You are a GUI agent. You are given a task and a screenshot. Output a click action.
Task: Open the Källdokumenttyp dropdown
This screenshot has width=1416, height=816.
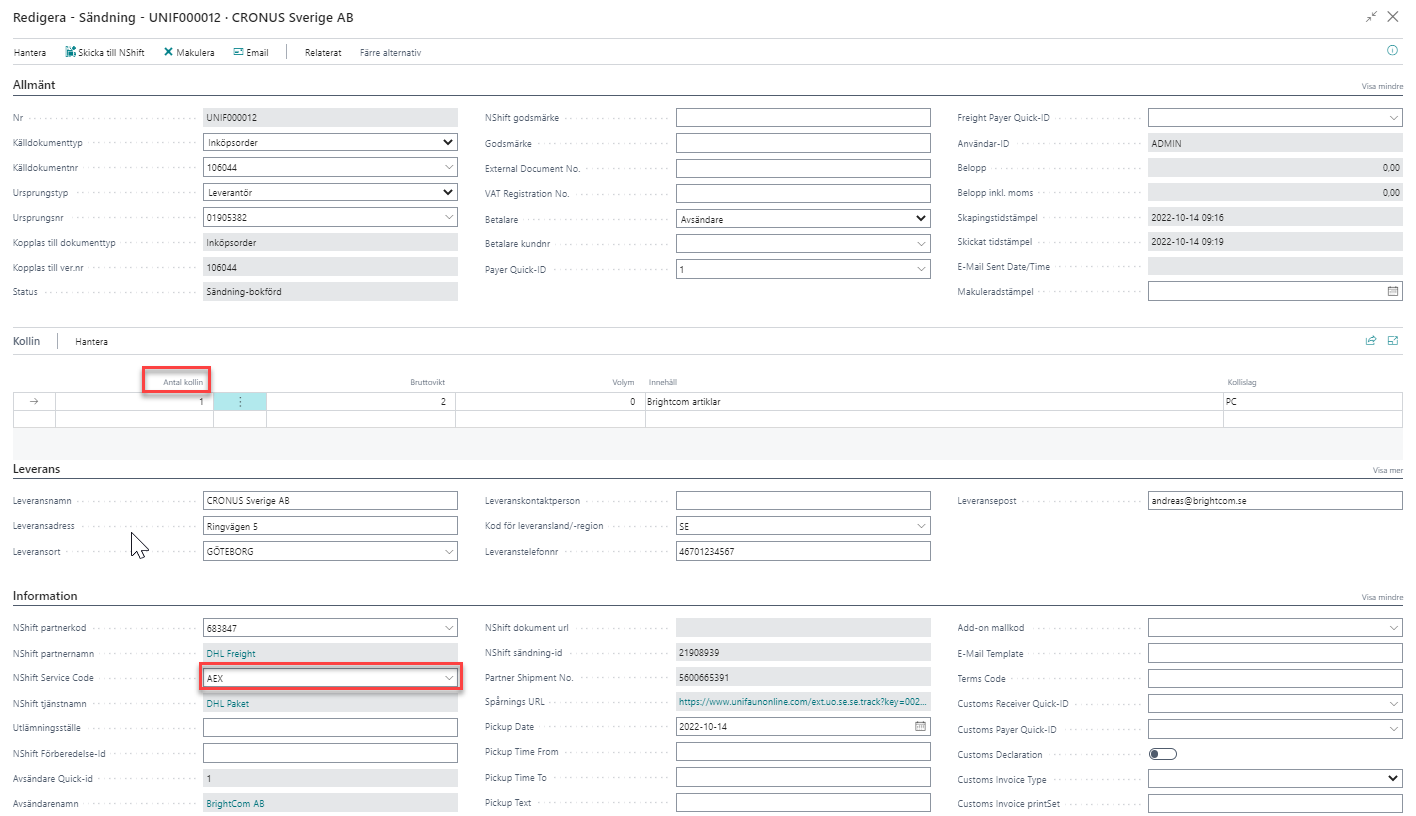click(x=448, y=143)
